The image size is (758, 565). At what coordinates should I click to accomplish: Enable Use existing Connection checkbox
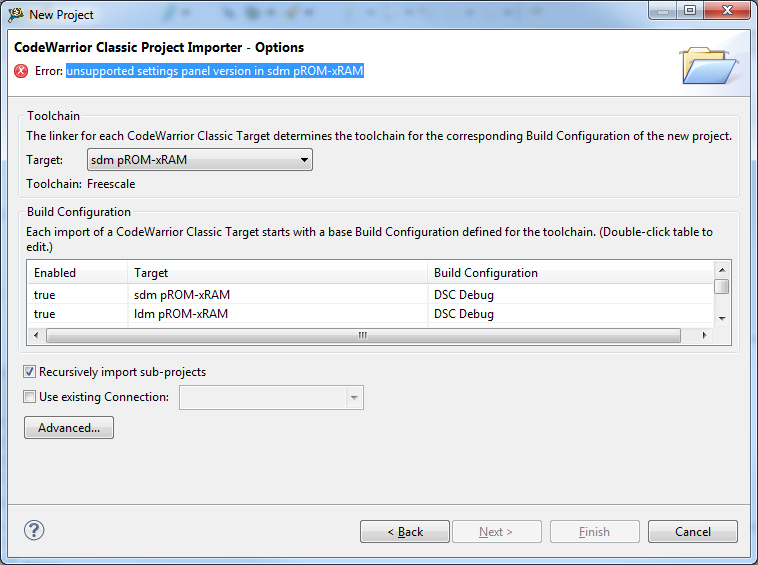coord(30,397)
